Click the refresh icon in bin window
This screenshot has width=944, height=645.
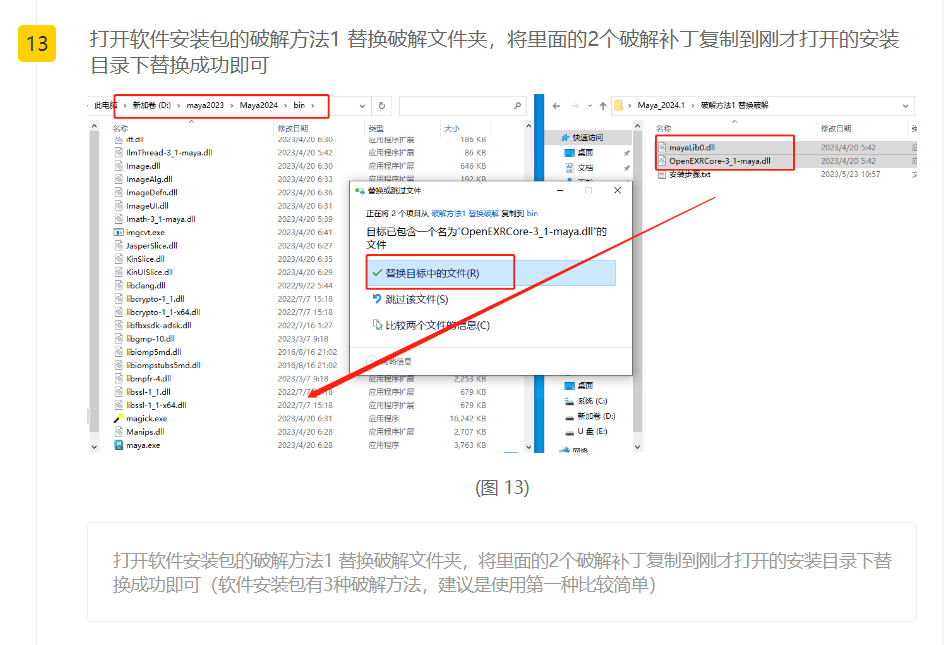(x=382, y=105)
